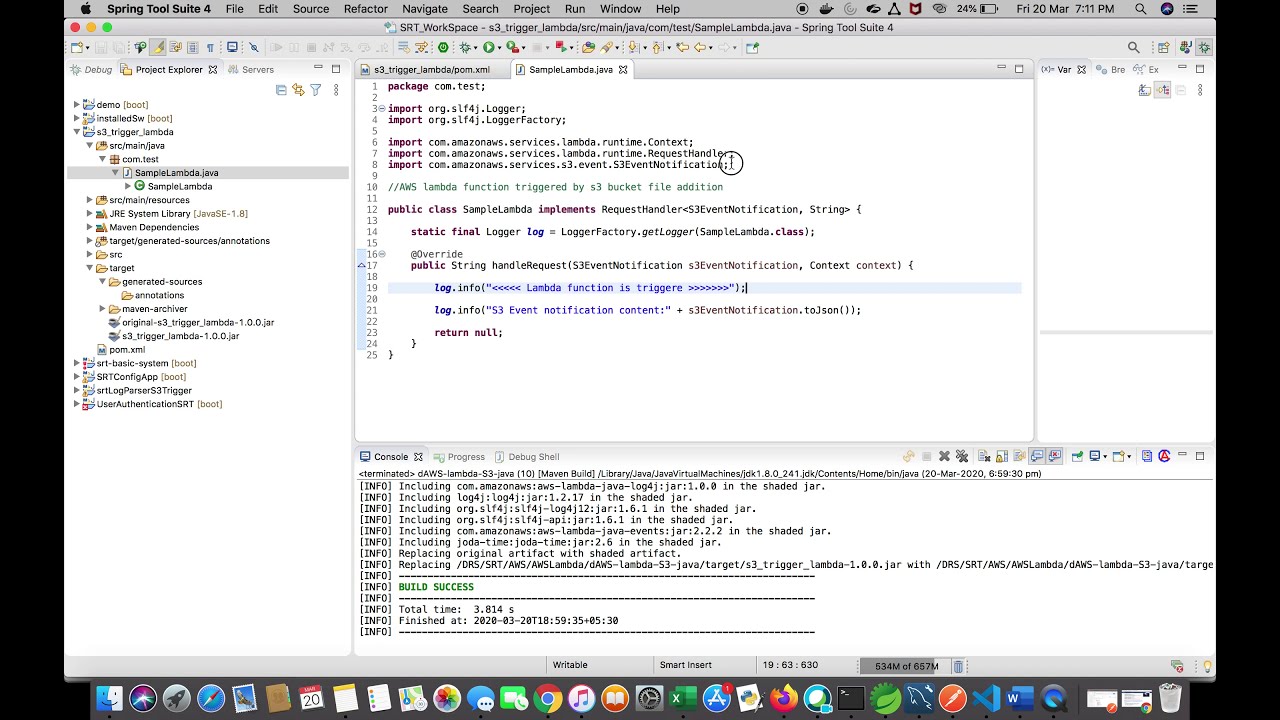Switch to the Servers view tab

click(x=250, y=69)
